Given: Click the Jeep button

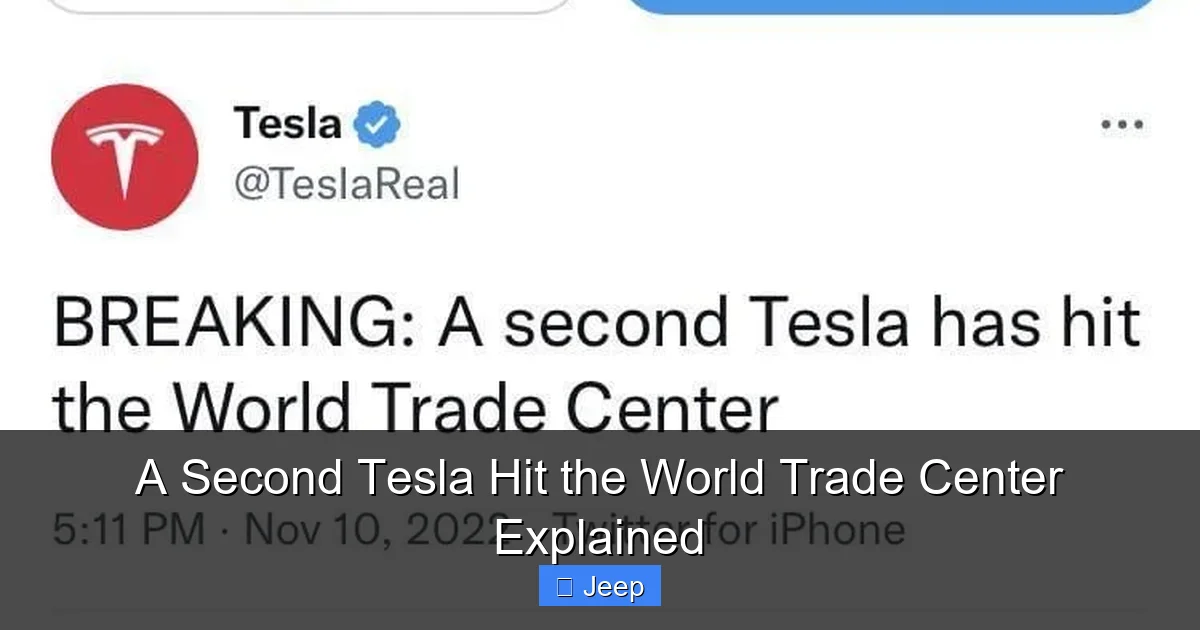Looking at the screenshot, I should (600, 586).
